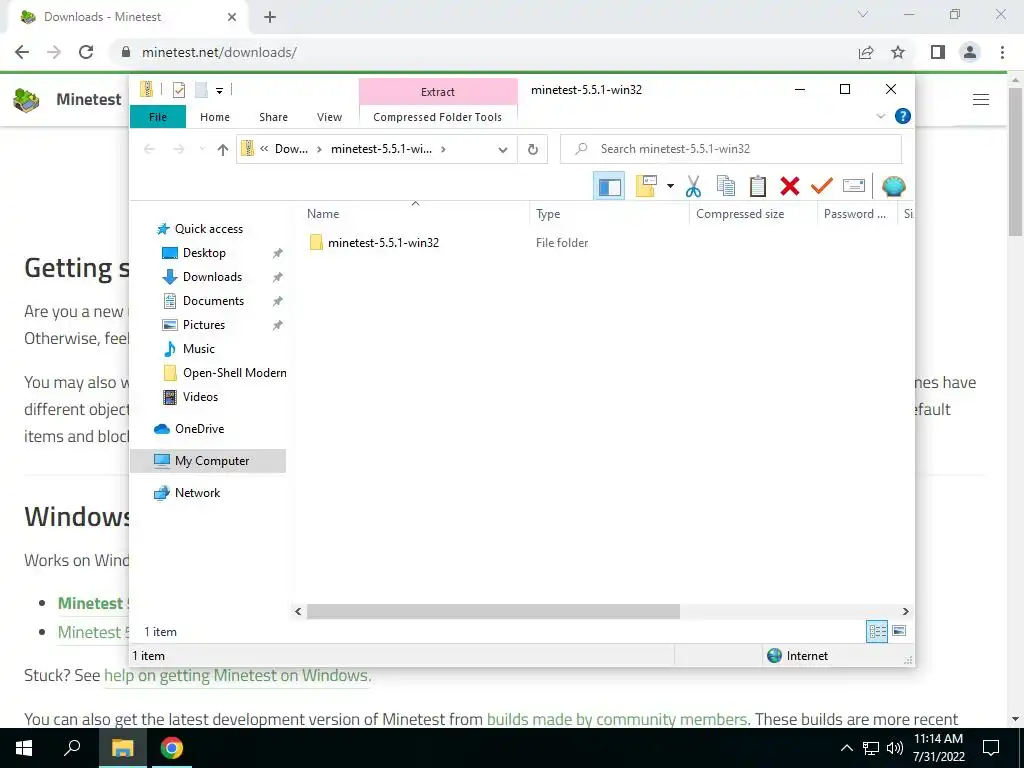Bookmark this page star icon in Chrome

click(x=898, y=52)
